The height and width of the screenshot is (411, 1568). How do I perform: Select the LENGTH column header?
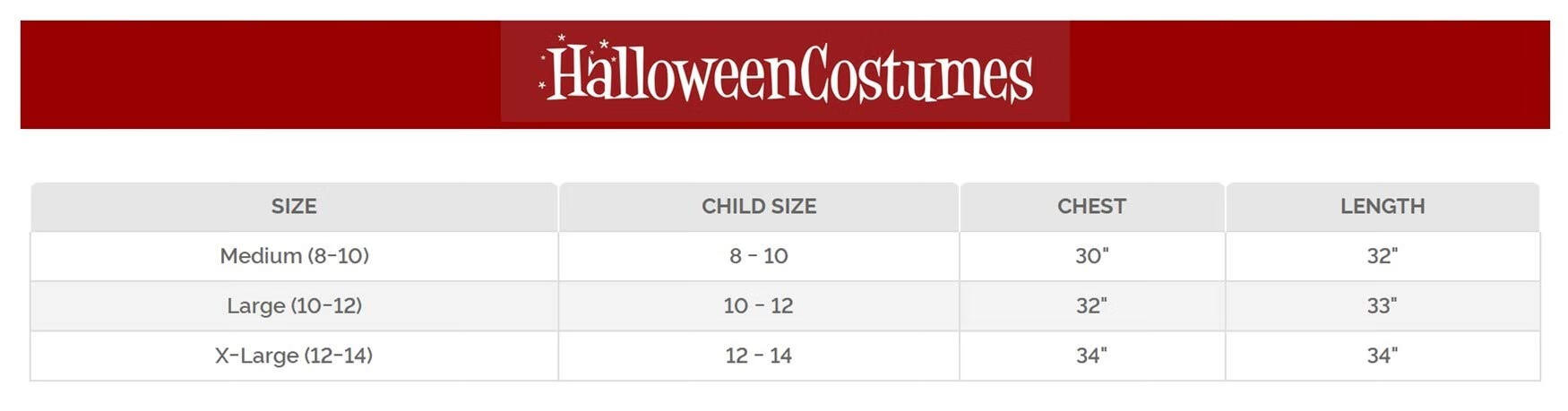[1383, 207]
